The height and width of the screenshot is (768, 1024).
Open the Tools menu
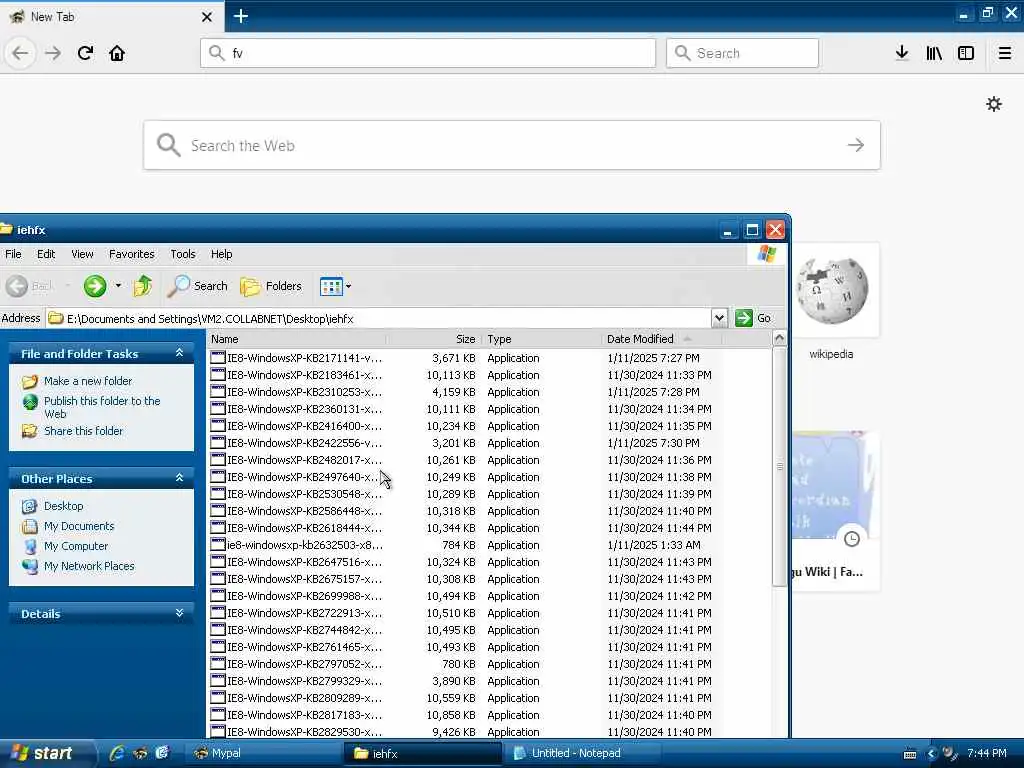click(183, 254)
